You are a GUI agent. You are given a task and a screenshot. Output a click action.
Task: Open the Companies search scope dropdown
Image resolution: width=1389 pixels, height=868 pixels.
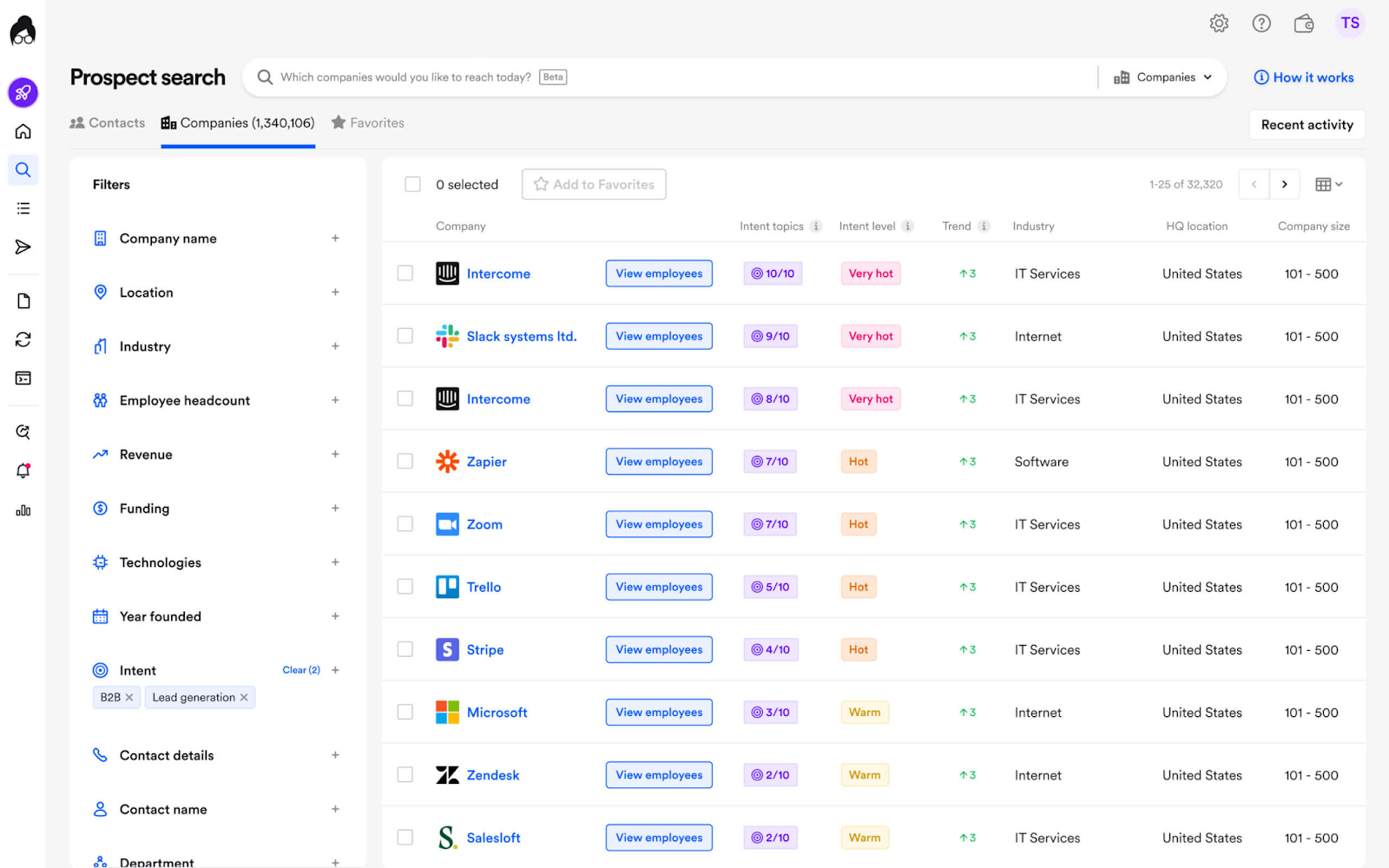[x=1163, y=77]
